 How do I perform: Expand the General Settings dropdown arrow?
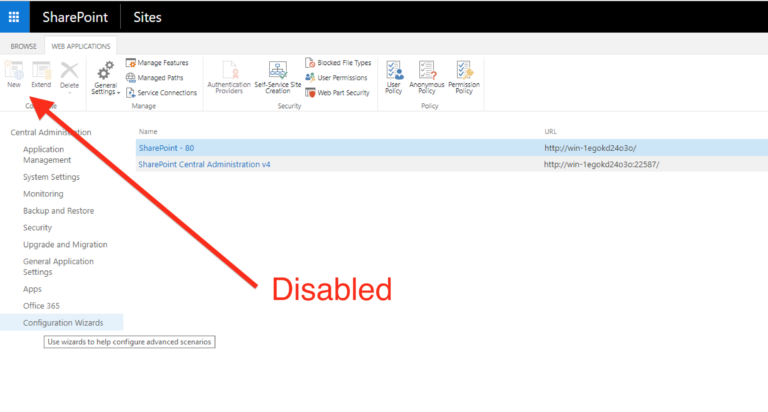coord(119,93)
